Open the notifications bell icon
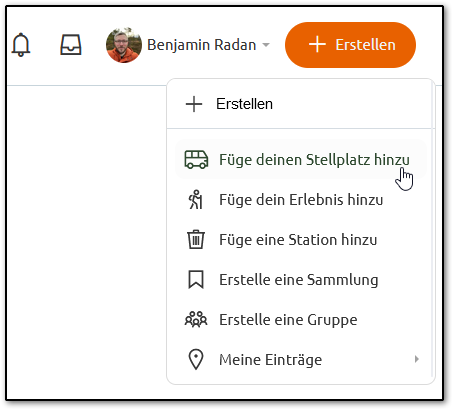 pyautogui.click(x=21, y=45)
